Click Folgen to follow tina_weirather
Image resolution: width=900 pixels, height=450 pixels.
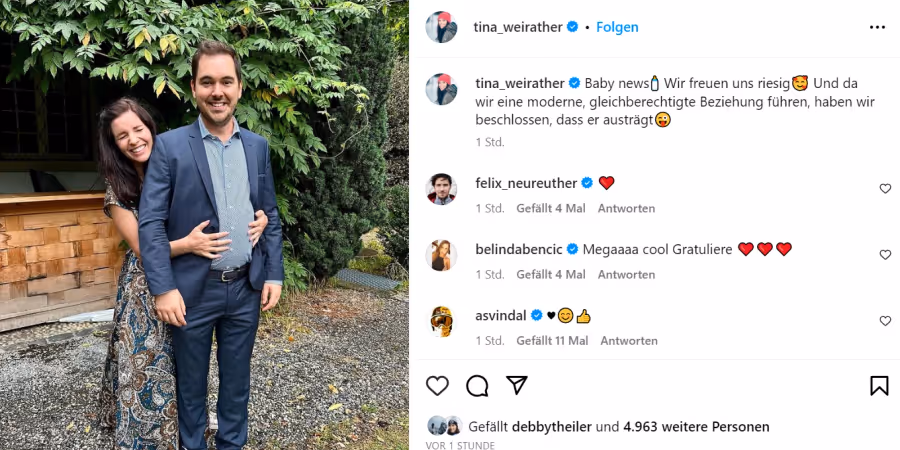point(617,27)
